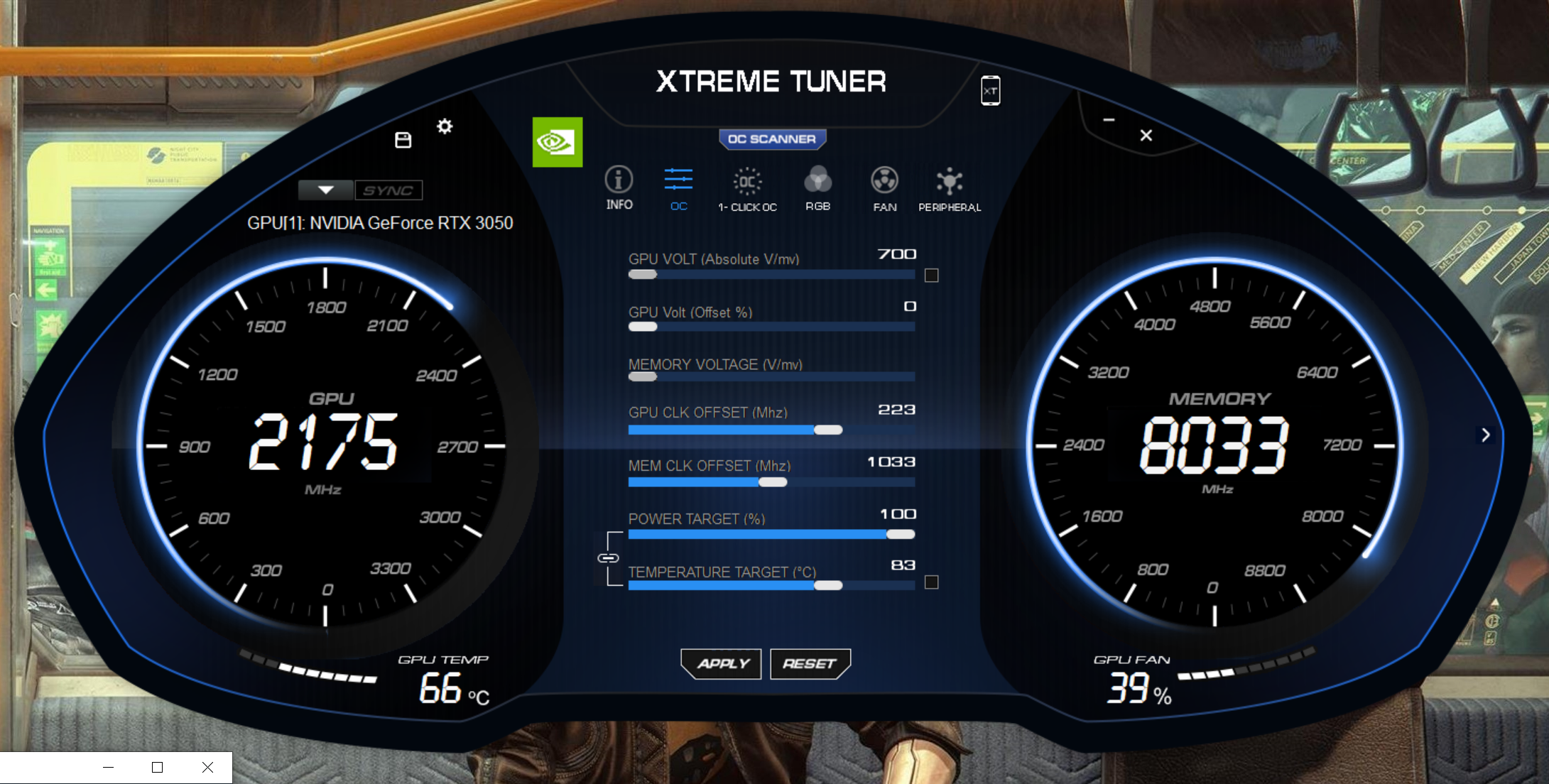Click the GPU CLK OFFSET slider handle

click(828, 430)
